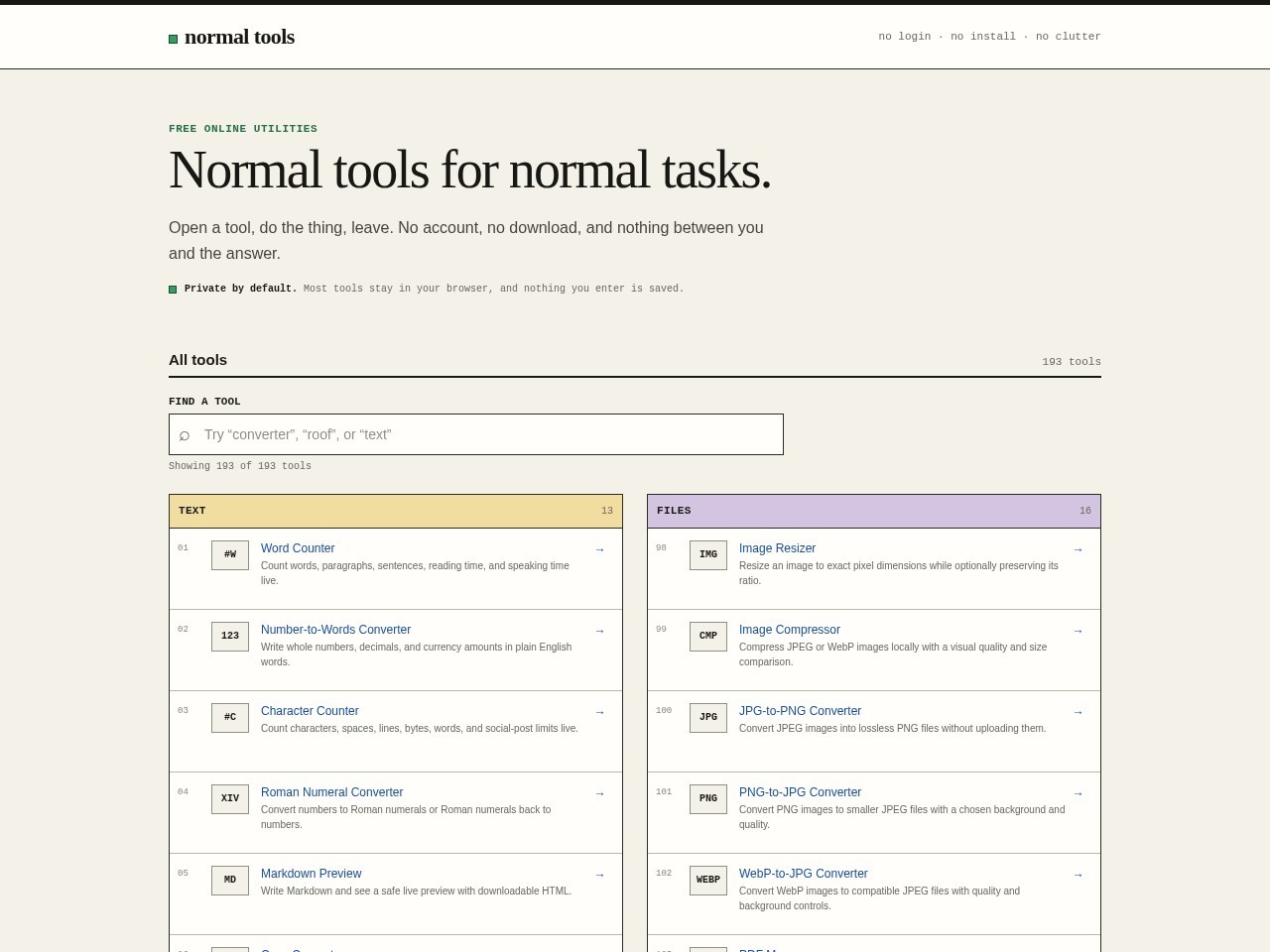Click the arrow beside WebP-to-JPG Converter
This screenshot has height=952, width=1270.
coord(1078,875)
